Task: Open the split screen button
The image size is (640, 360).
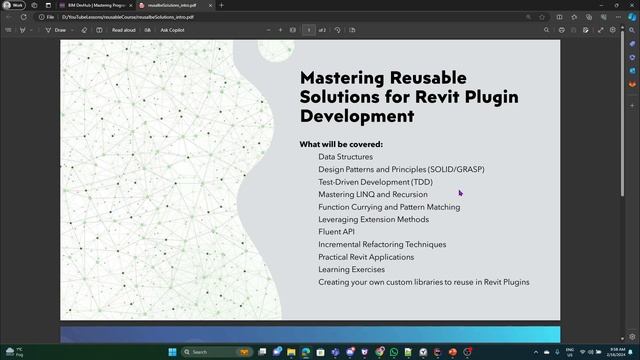Action: pos(559,17)
